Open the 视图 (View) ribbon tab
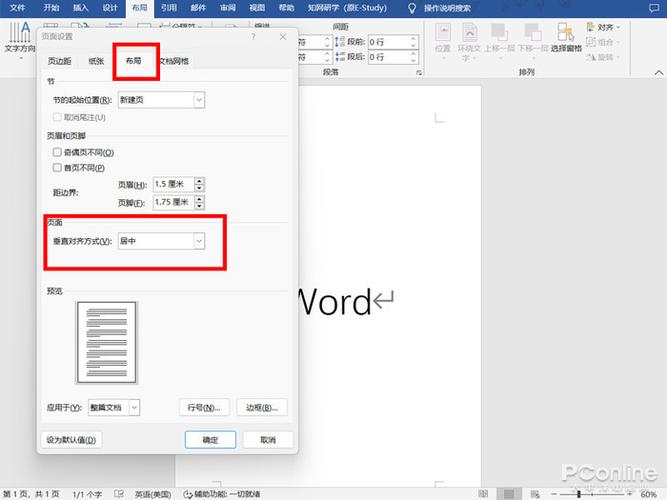 pos(257,8)
